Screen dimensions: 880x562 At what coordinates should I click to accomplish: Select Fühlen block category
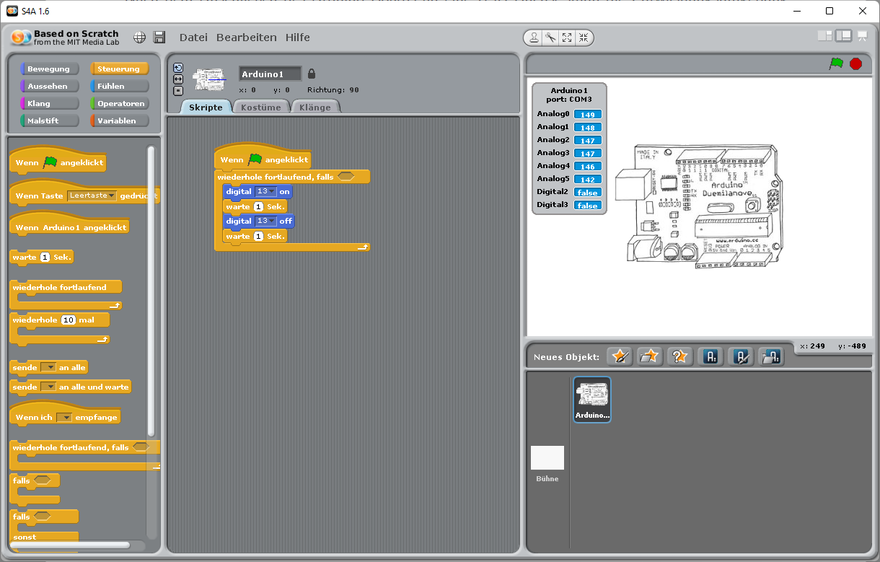[x=118, y=86]
